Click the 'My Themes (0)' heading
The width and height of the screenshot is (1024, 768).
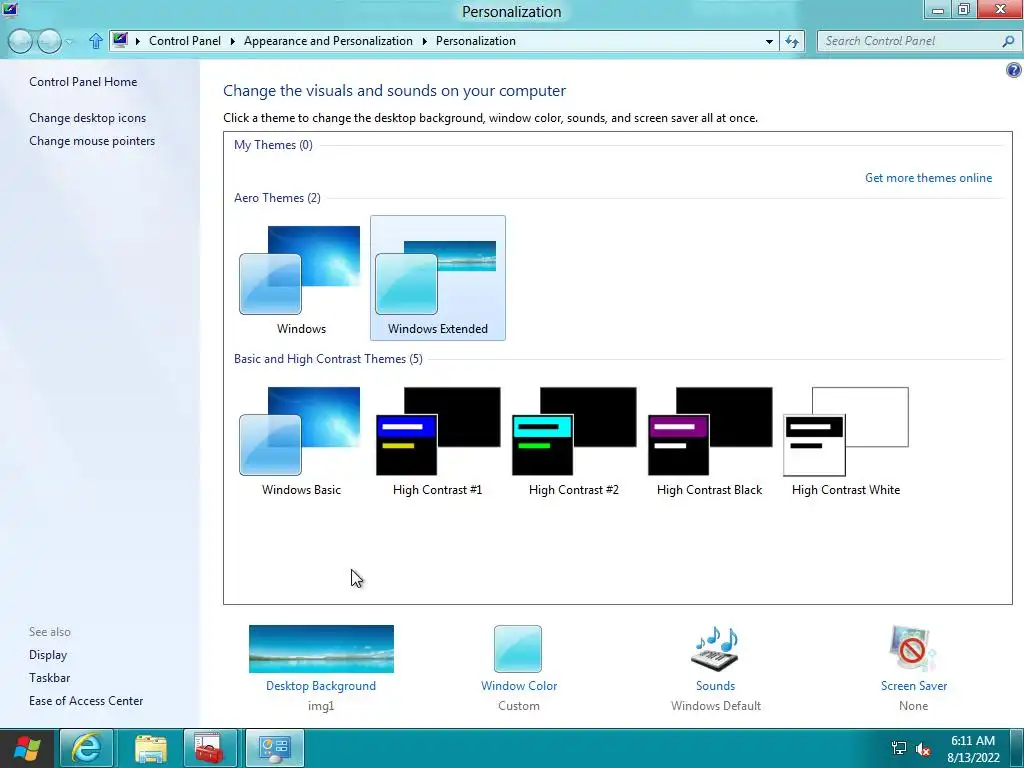[x=273, y=145]
